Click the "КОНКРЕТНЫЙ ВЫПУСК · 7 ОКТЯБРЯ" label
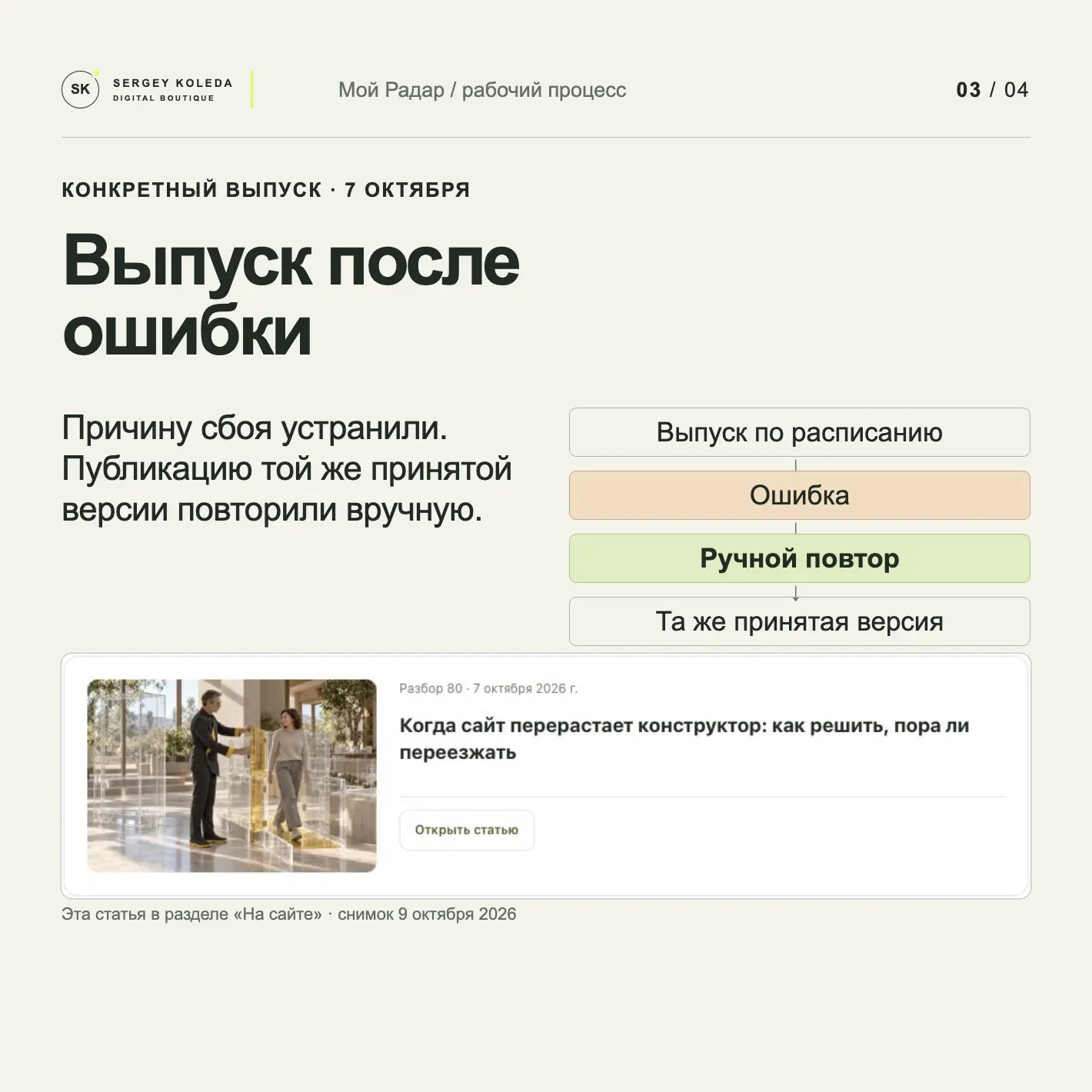This screenshot has width=1092, height=1092. [x=266, y=190]
